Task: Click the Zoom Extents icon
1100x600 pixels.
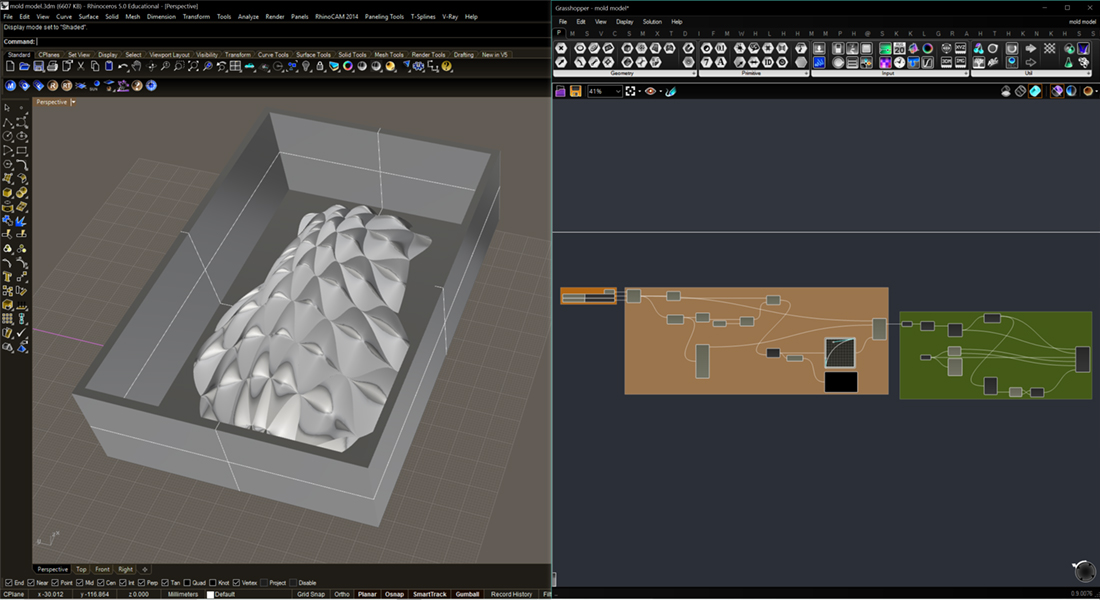Action: [x=194, y=66]
